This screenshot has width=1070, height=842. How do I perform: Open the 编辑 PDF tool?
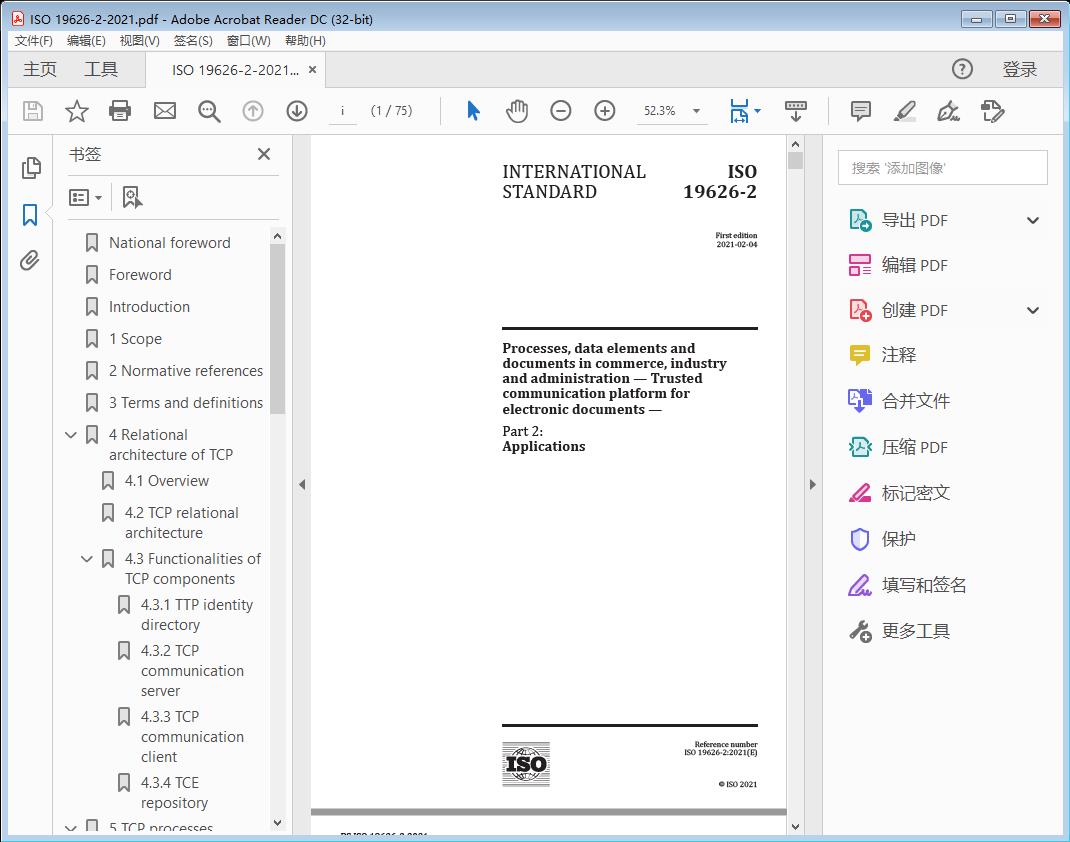(x=898, y=265)
